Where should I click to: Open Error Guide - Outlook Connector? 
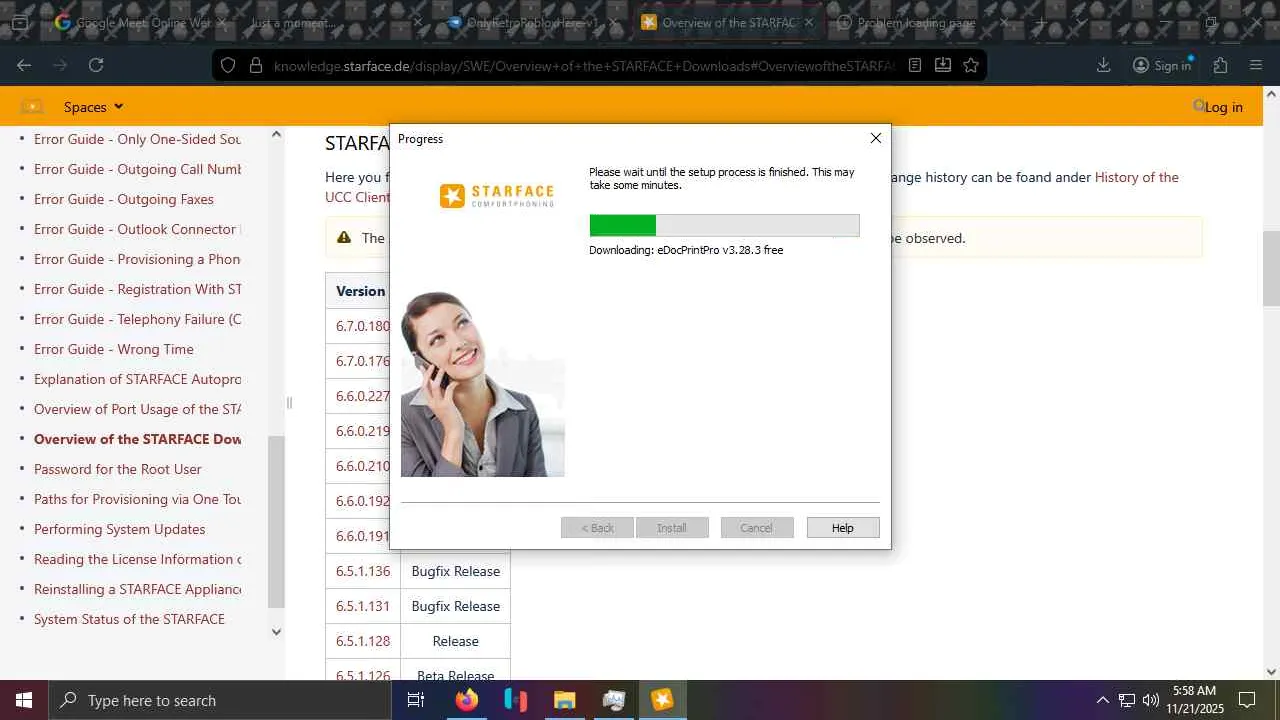pyautogui.click(x=137, y=229)
